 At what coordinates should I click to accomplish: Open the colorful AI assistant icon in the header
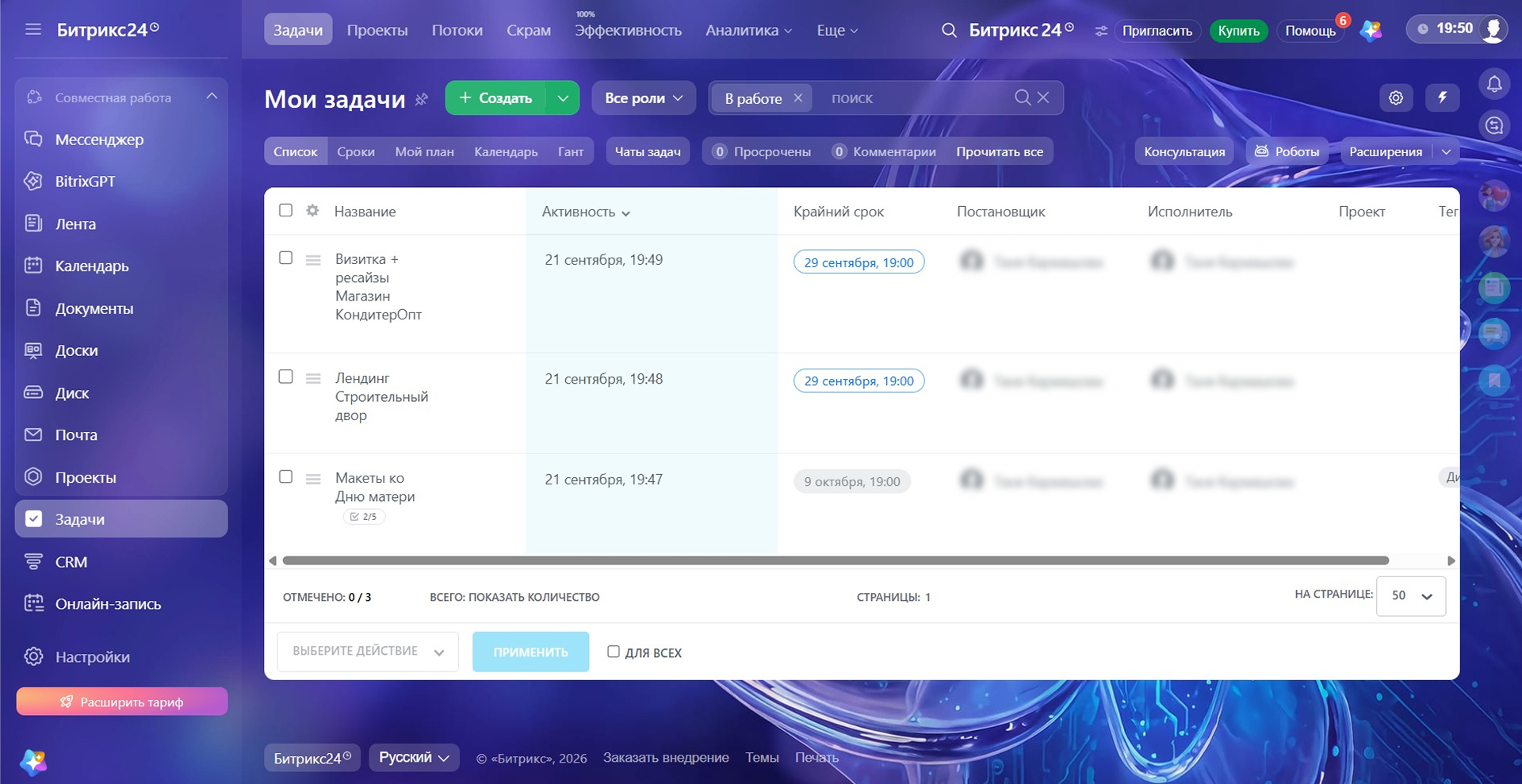click(x=1371, y=31)
